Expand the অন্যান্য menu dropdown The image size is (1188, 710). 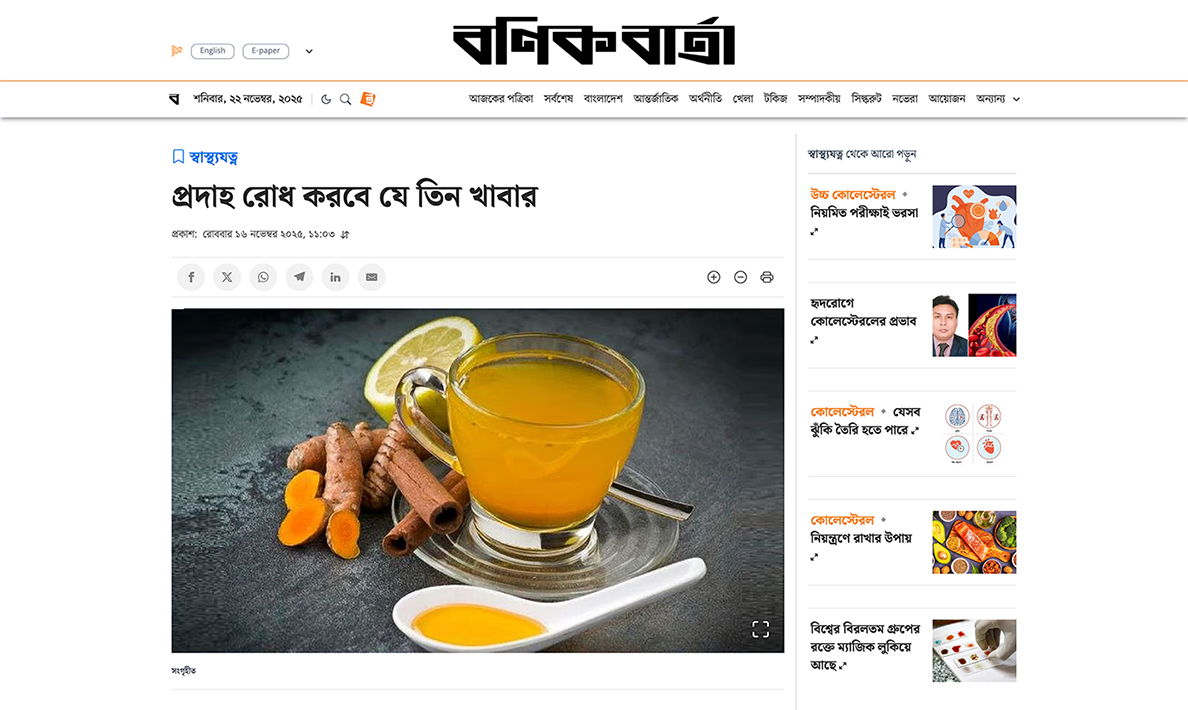pos(998,99)
